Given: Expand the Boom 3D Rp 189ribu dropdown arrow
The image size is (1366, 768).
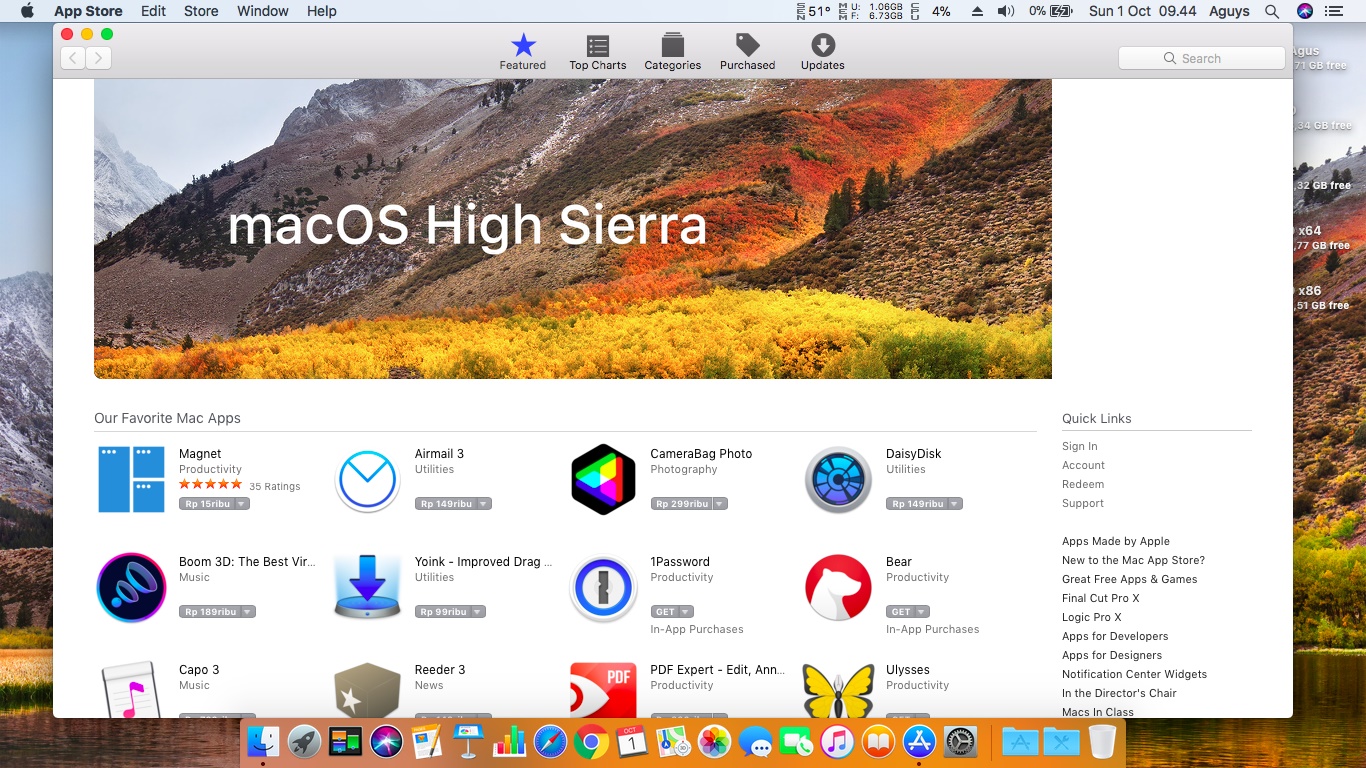Looking at the screenshot, I should [x=247, y=612].
